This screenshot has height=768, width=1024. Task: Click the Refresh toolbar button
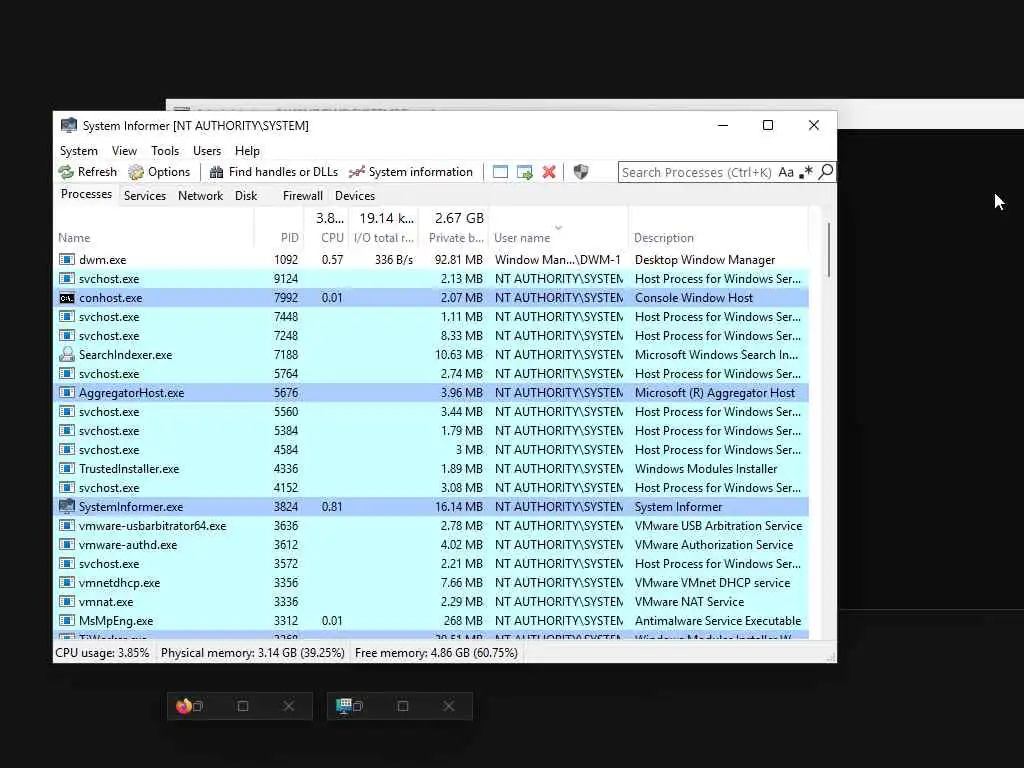coord(88,172)
